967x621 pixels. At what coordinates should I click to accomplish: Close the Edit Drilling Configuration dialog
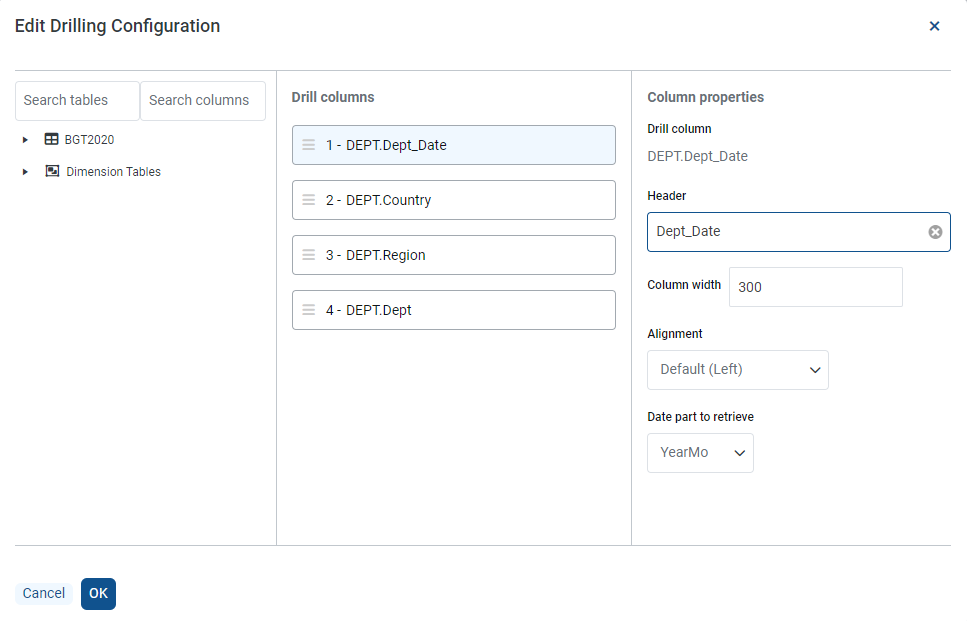point(934,26)
